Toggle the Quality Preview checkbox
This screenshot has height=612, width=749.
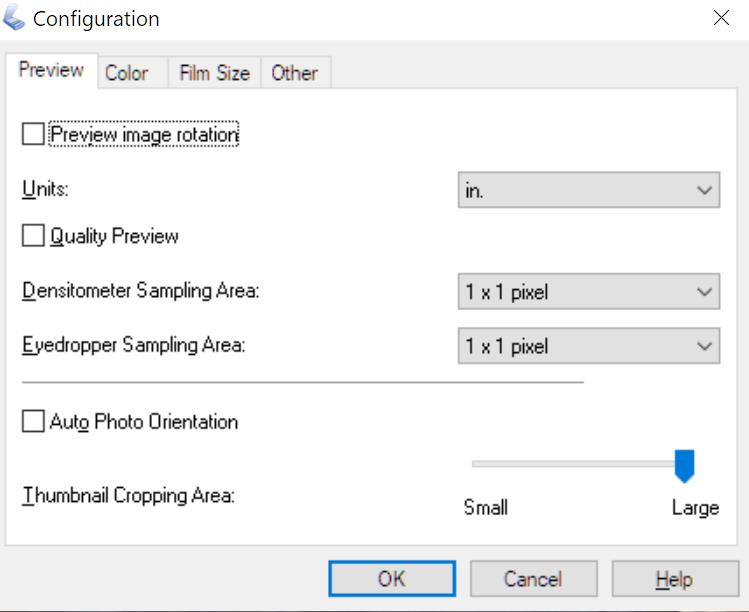point(33,236)
